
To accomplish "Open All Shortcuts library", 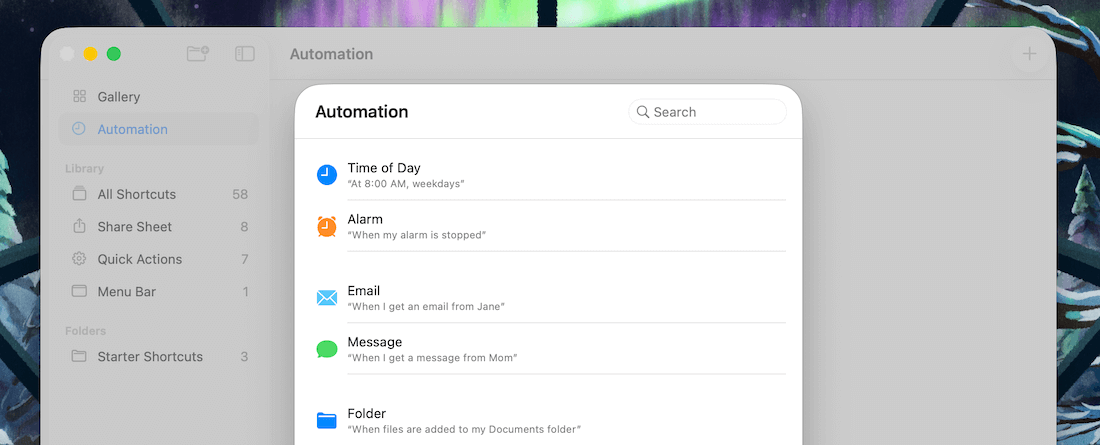I will pyautogui.click(x=136, y=194).
